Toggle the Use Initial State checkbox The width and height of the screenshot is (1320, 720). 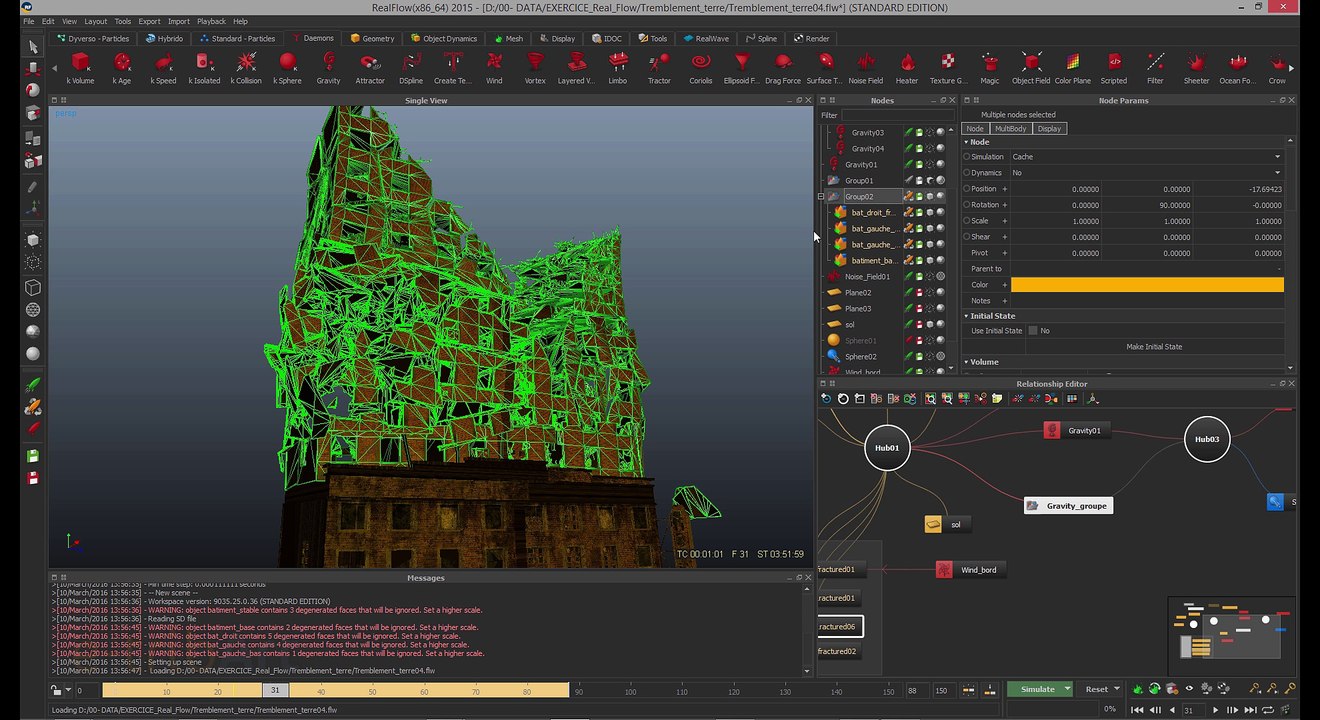coord(1033,331)
